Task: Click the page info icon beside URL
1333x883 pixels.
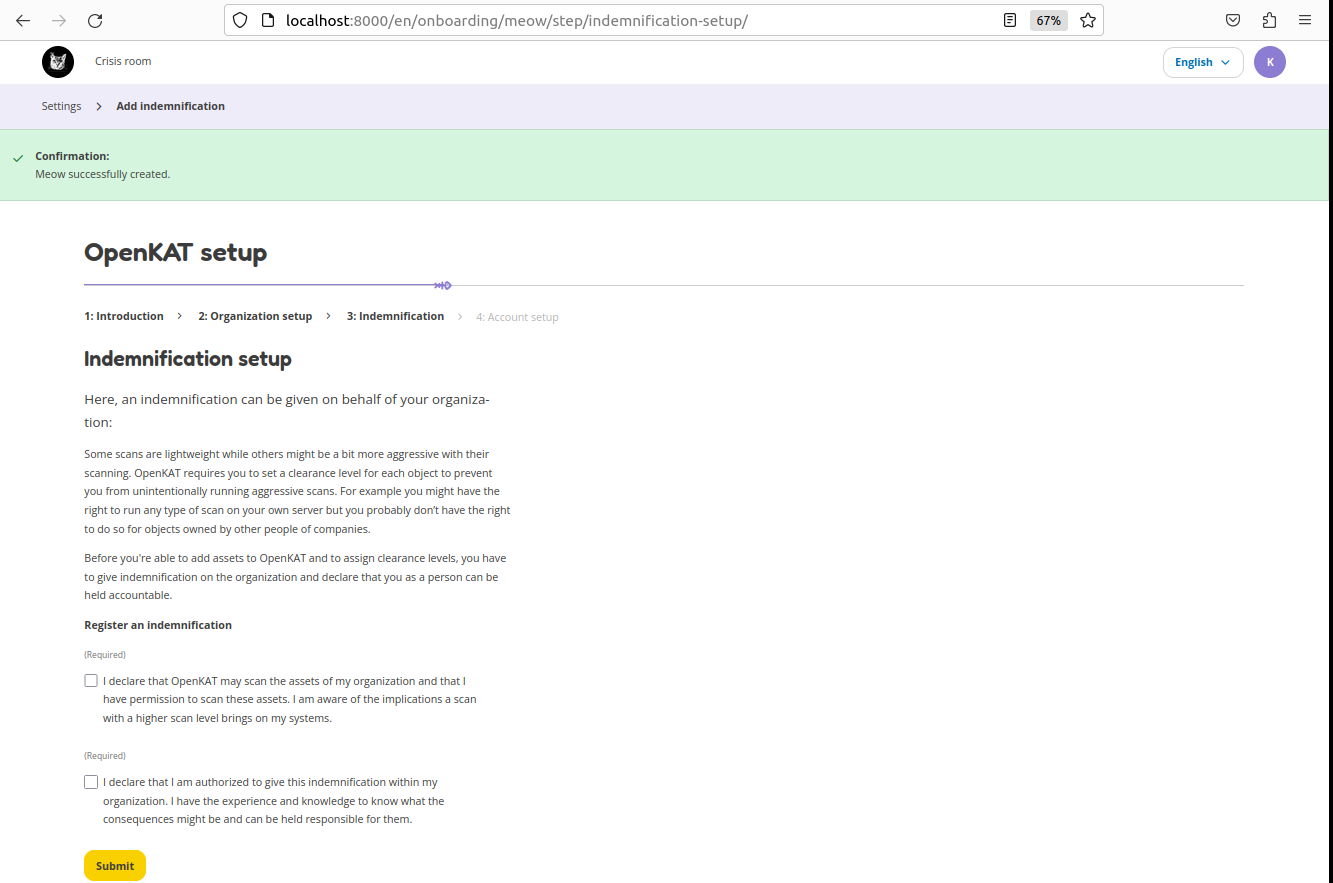Action: click(x=267, y=20)
